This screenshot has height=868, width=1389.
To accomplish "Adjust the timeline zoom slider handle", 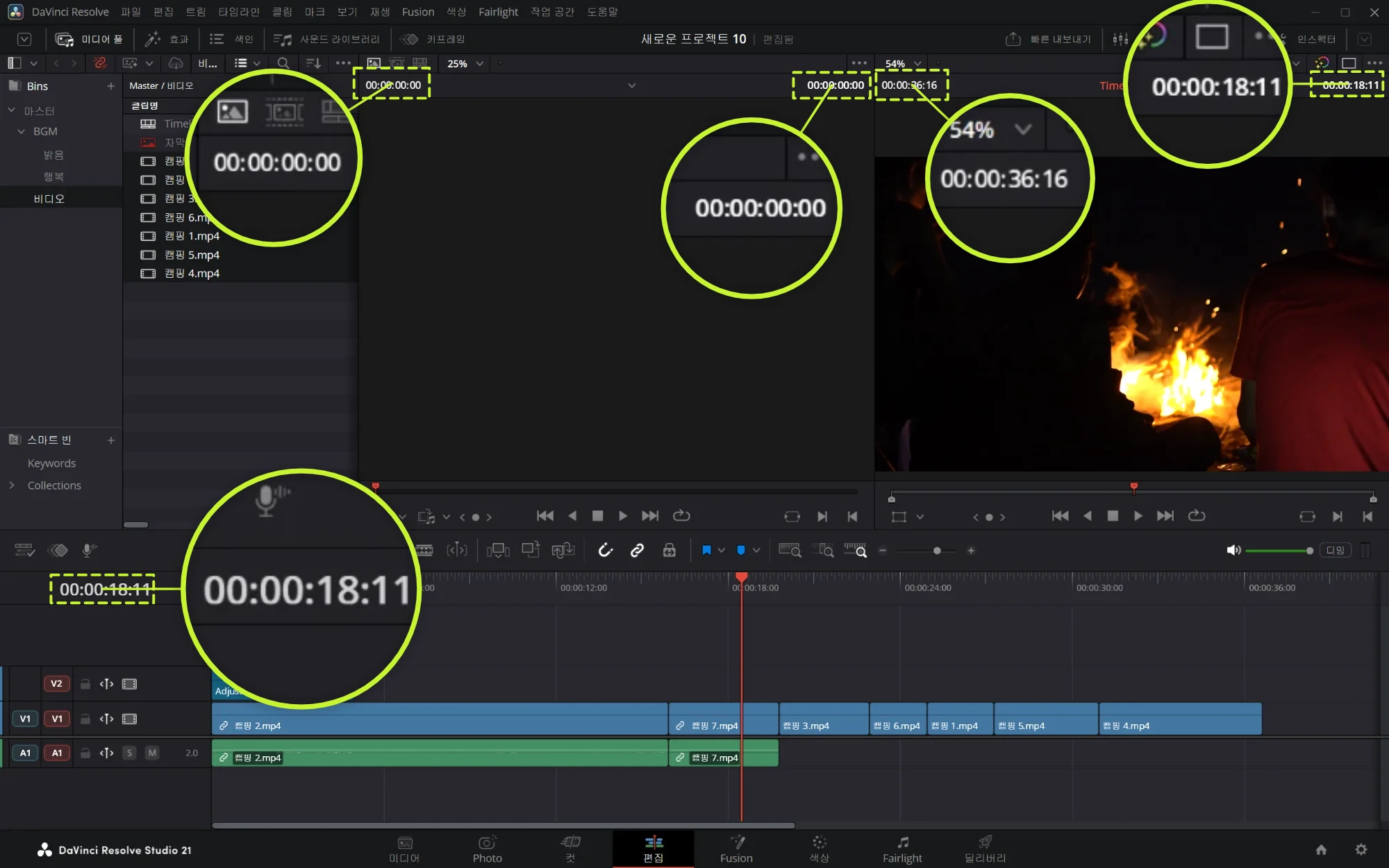I will pyautogui.click(x=937, y=551).
